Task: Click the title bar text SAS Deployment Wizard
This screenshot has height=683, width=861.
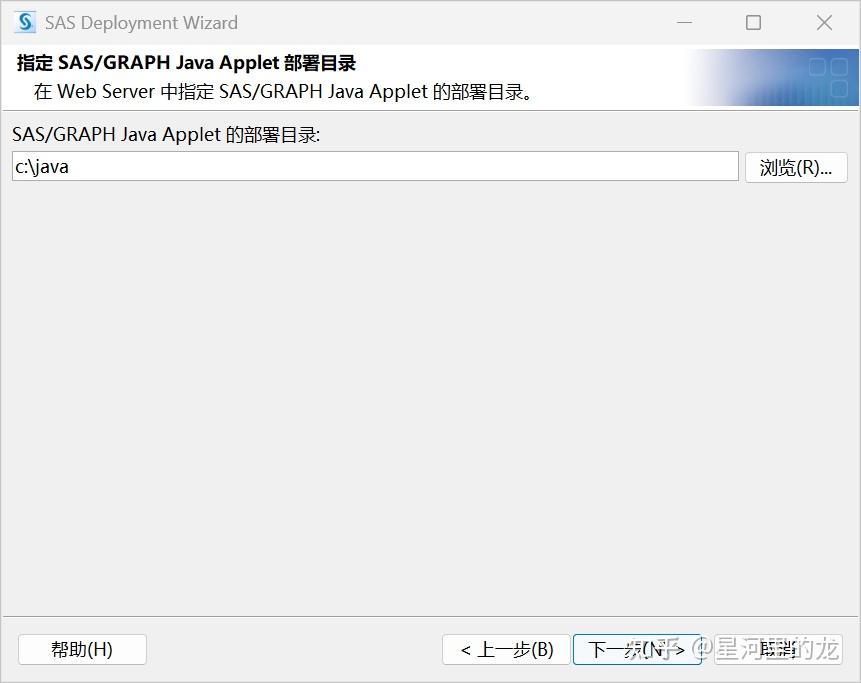Action: (140, 22)
